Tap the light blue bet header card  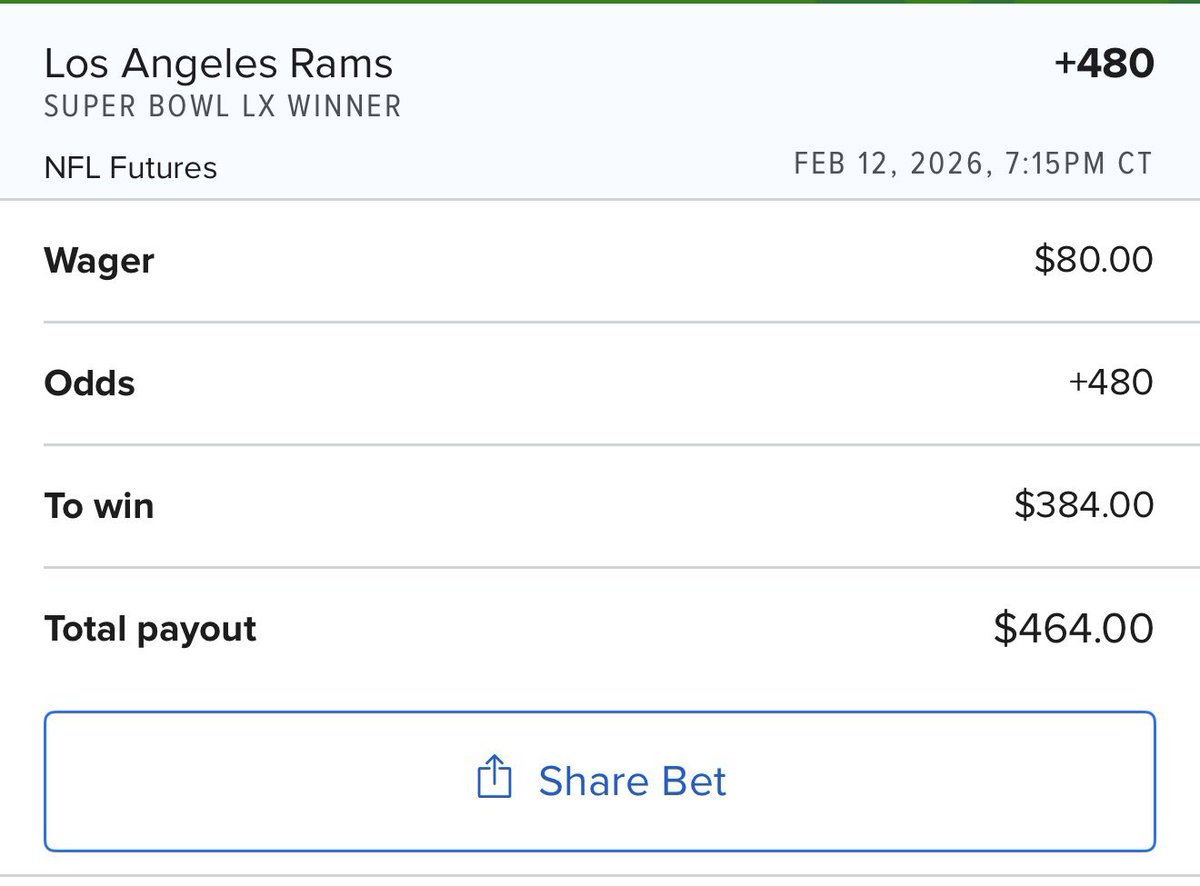click(x=600, y=135)
